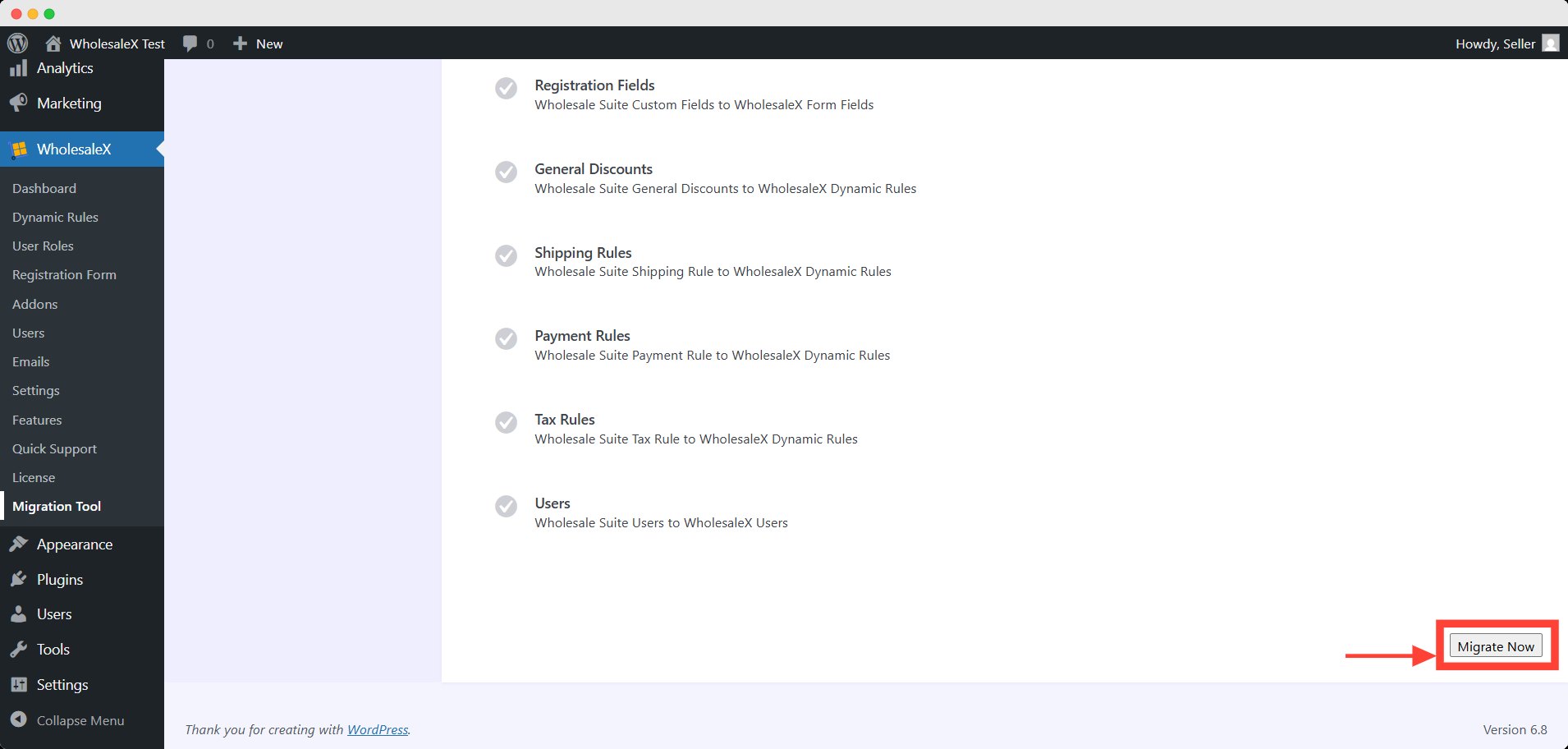Click the macOS yellow minimize window button
This screenshot has width=1568, height=749.
[33, 14]
